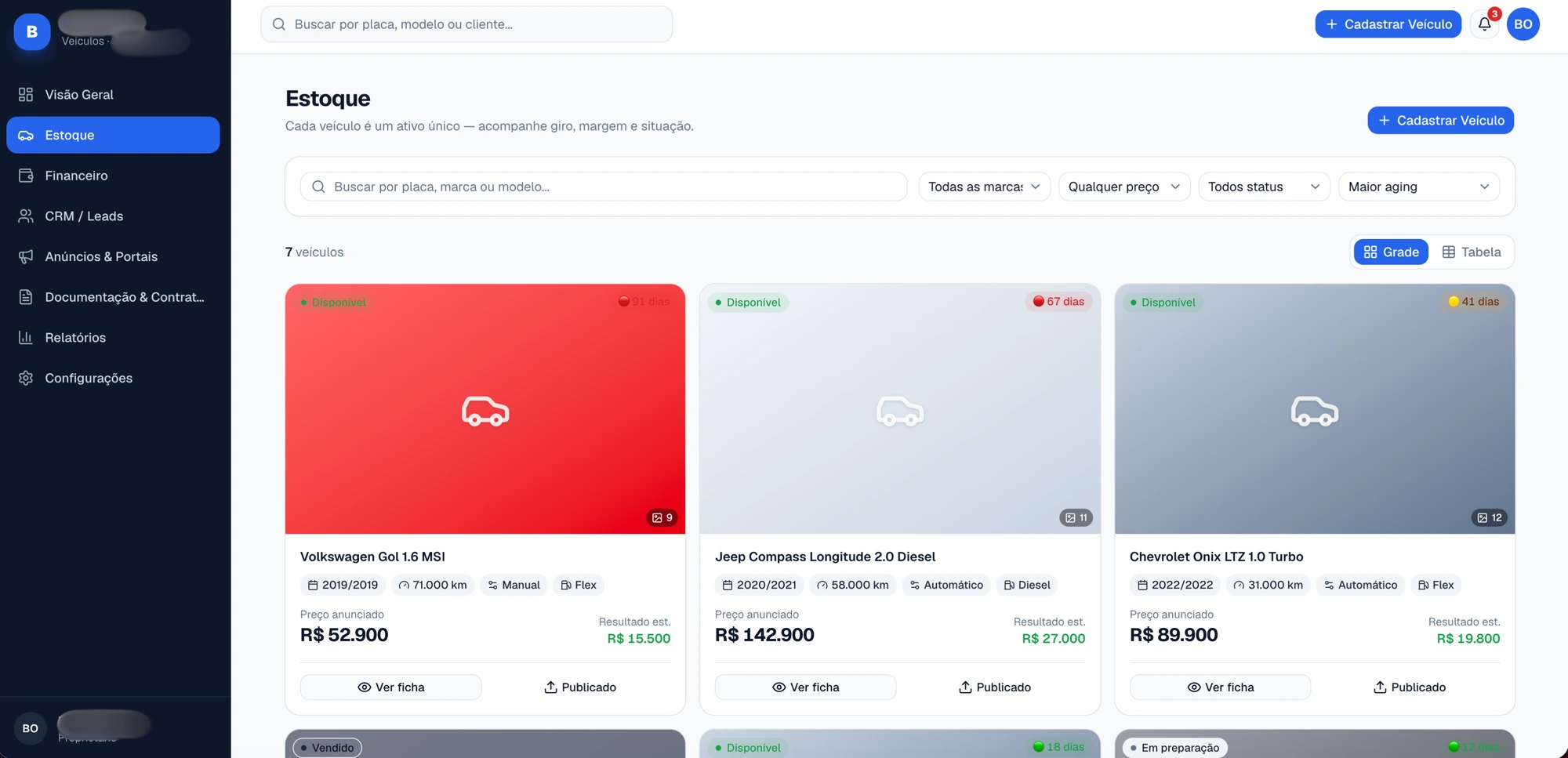Viewport: 1568px width, 758px height.
Task: Open the red Volkswagen Gol thumbnail
Action: click(x=485, y=409)
